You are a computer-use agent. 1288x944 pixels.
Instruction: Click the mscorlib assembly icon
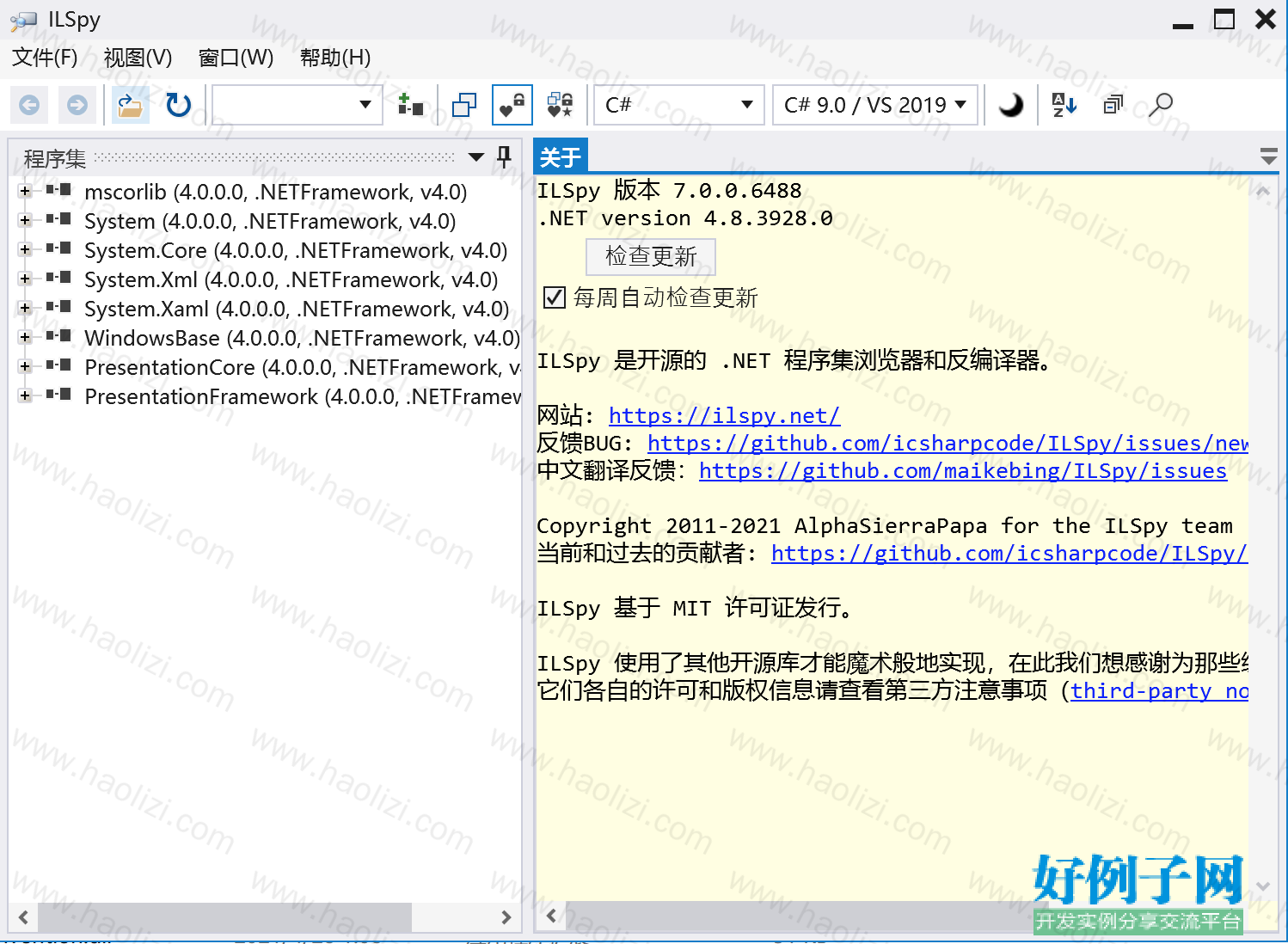click(59, 191)
